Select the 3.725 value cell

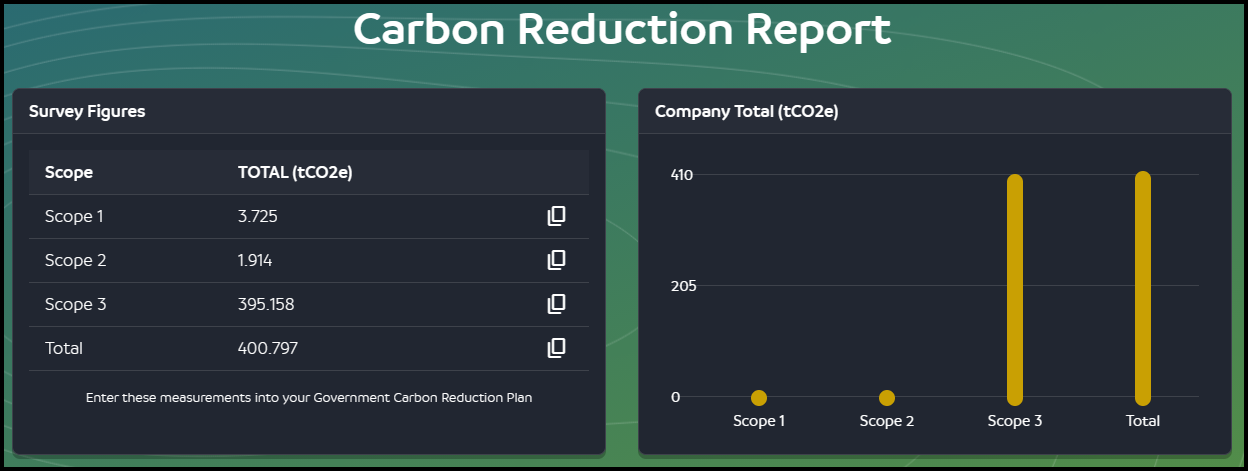(257, 216)
